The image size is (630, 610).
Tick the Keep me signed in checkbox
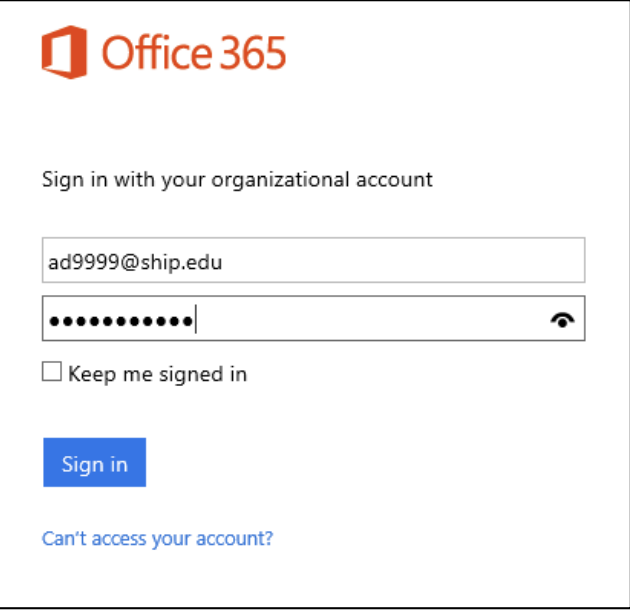tap(52, 371)
